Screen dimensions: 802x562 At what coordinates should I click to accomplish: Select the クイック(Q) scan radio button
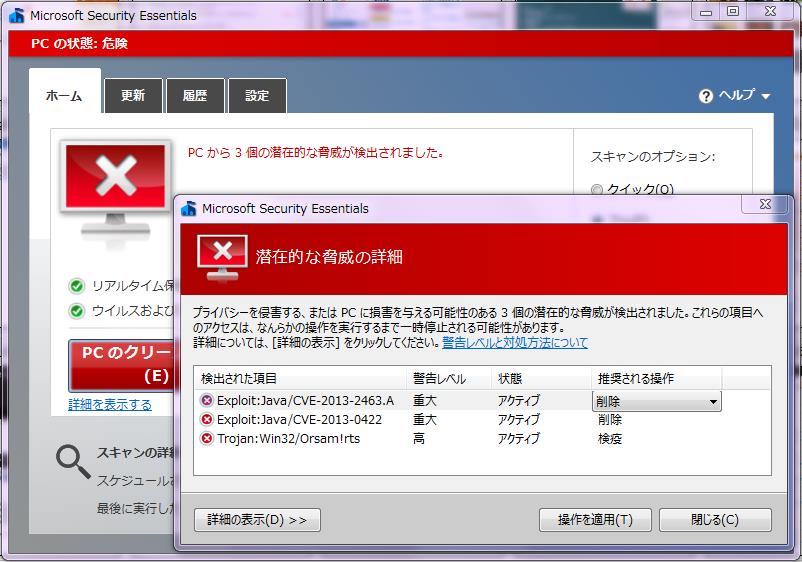point(596,190)
